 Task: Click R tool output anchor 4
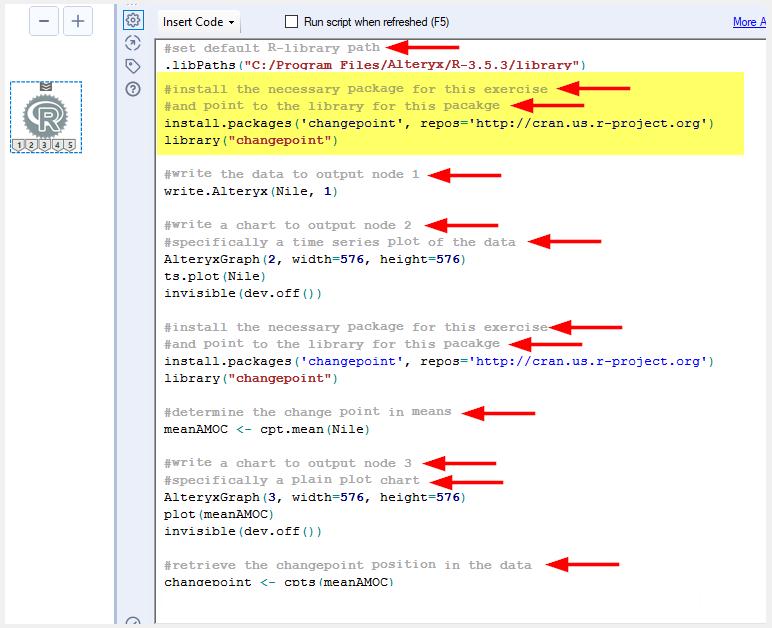pyautogui.click(x=57, y=145)
